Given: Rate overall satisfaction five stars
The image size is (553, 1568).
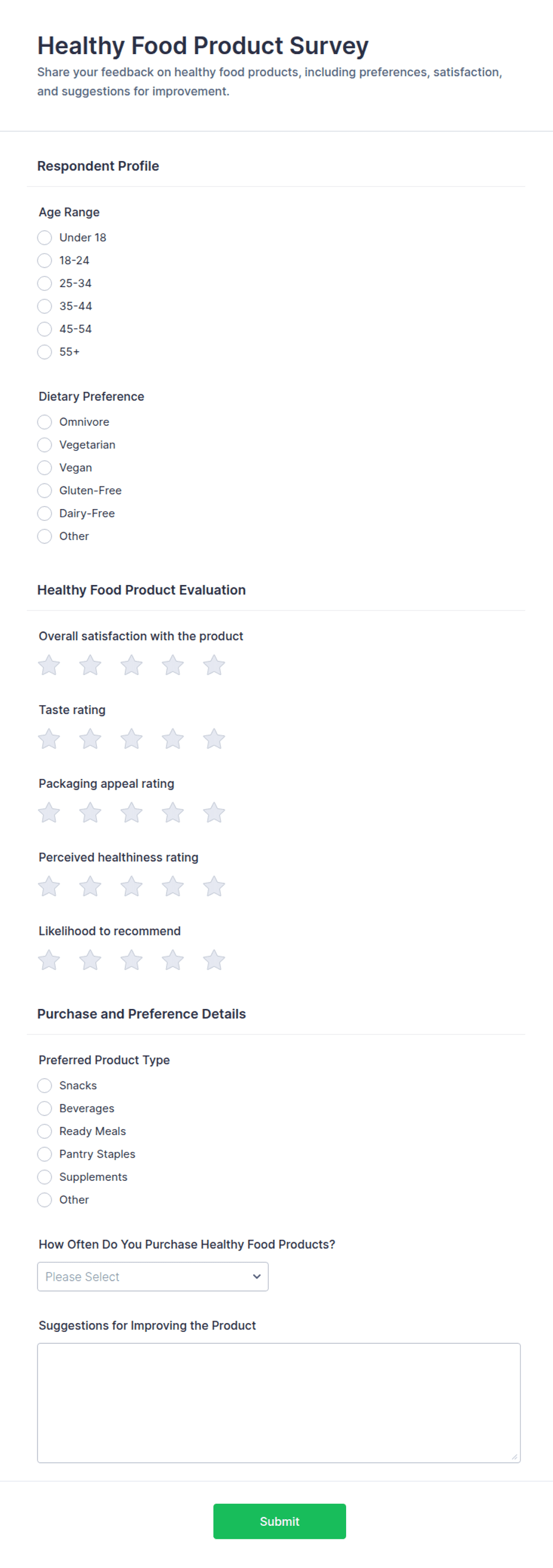Looking at the screenshot, I should 214,665.
